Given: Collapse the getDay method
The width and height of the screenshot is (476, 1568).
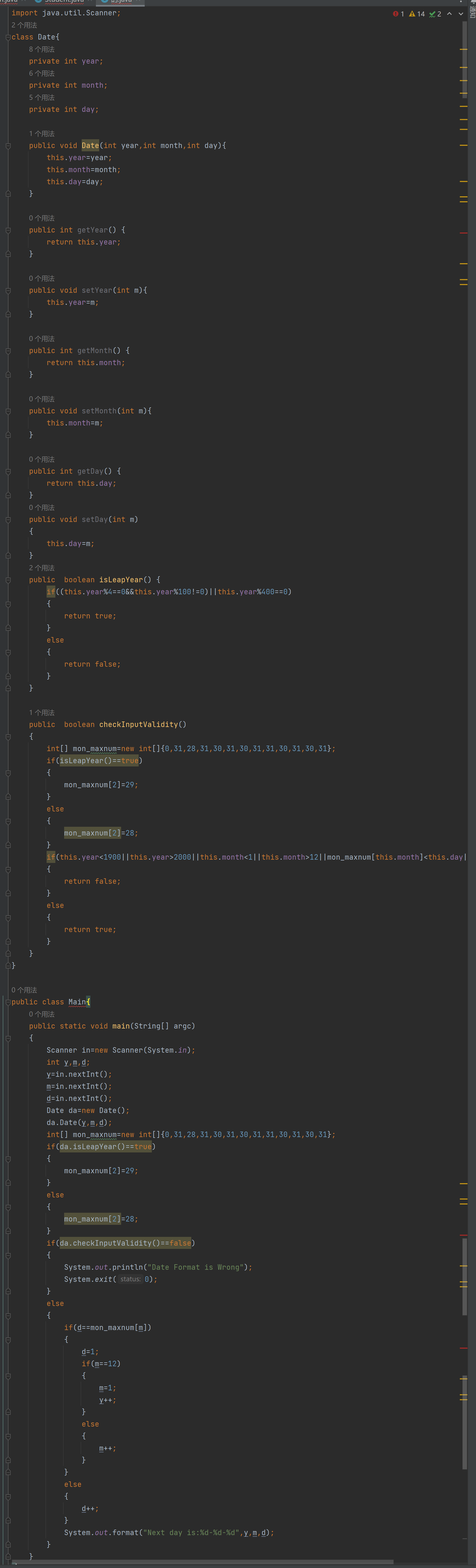Looking at the screenshot, I should pyautogui.click(x=8, y=471).
